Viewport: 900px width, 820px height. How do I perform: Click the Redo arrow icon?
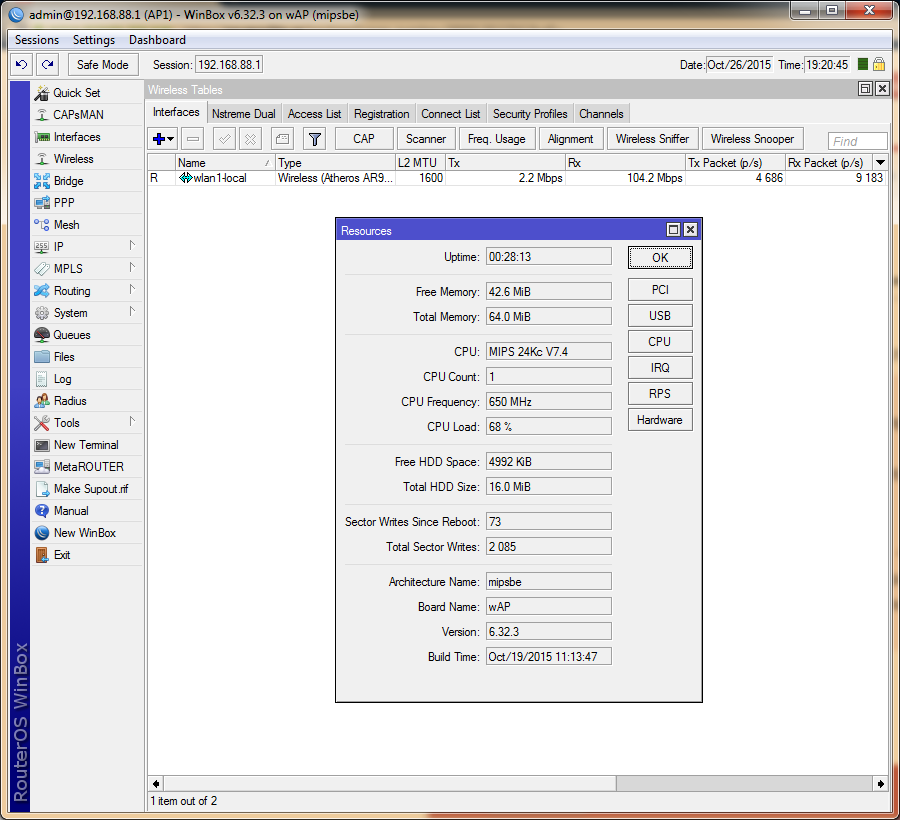[x=47, y=65]
